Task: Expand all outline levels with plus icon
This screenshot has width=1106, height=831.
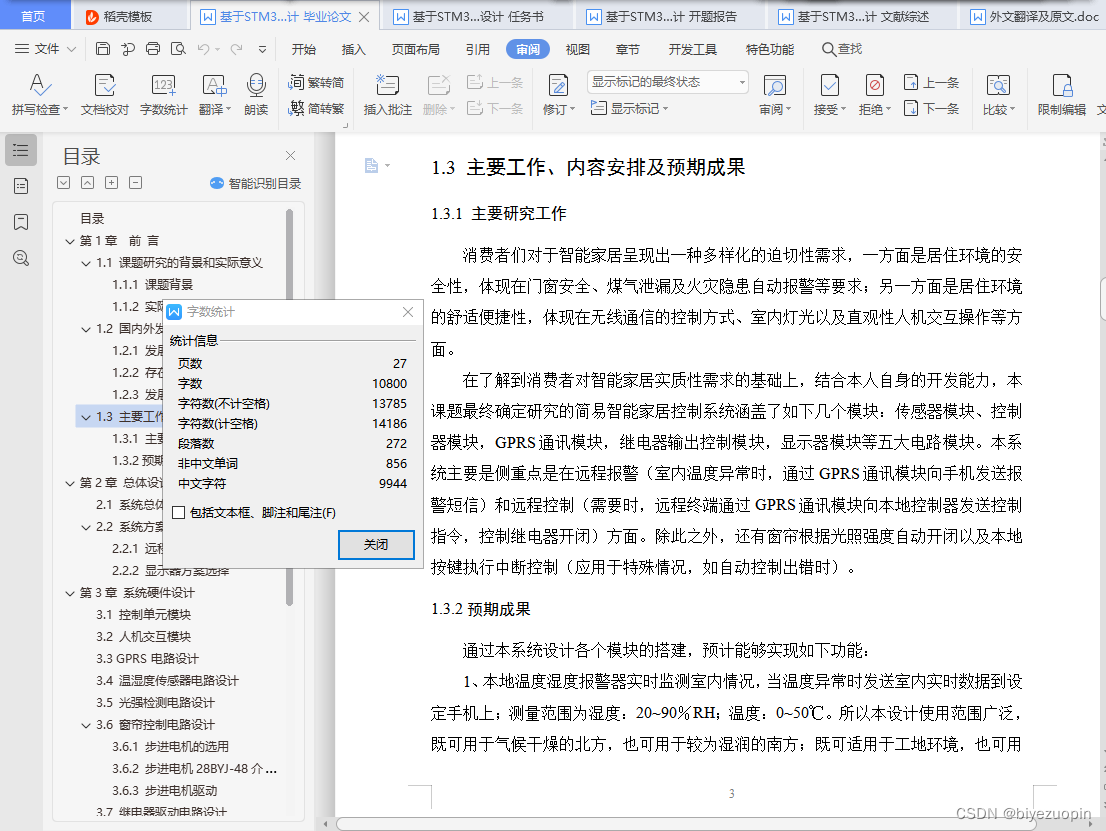Action: click(x=111, y=183)
